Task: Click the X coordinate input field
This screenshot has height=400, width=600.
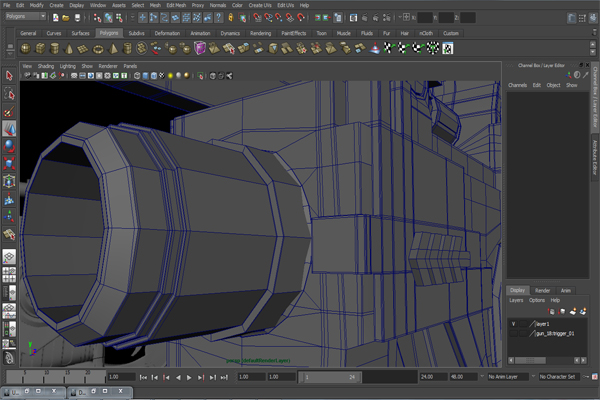Action: (x=425, y=18)
